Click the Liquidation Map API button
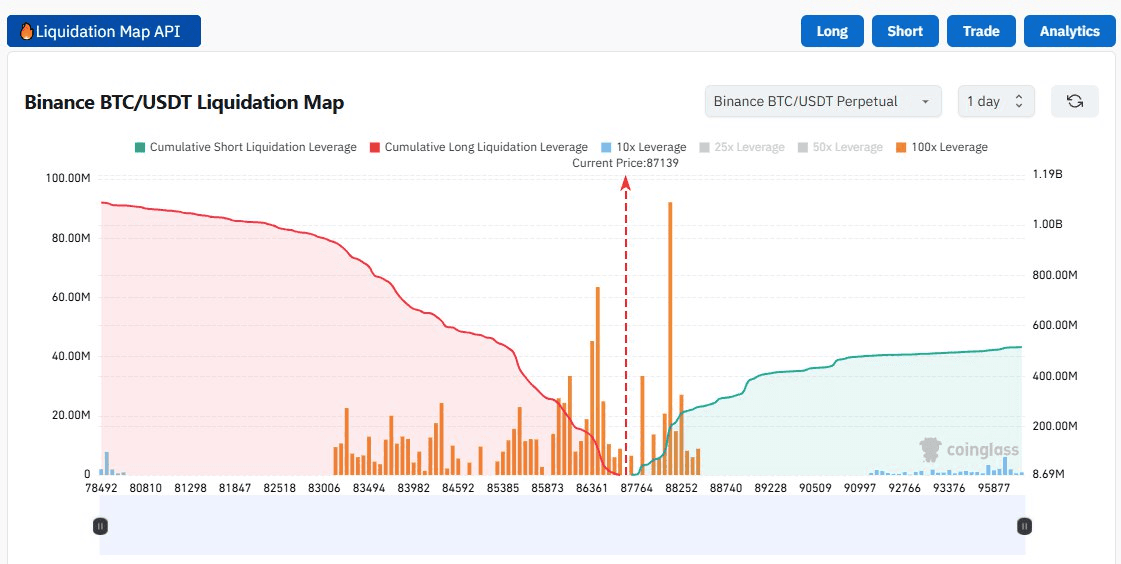The width and height of the screenshot is (1121, 564). pos(104,31)
